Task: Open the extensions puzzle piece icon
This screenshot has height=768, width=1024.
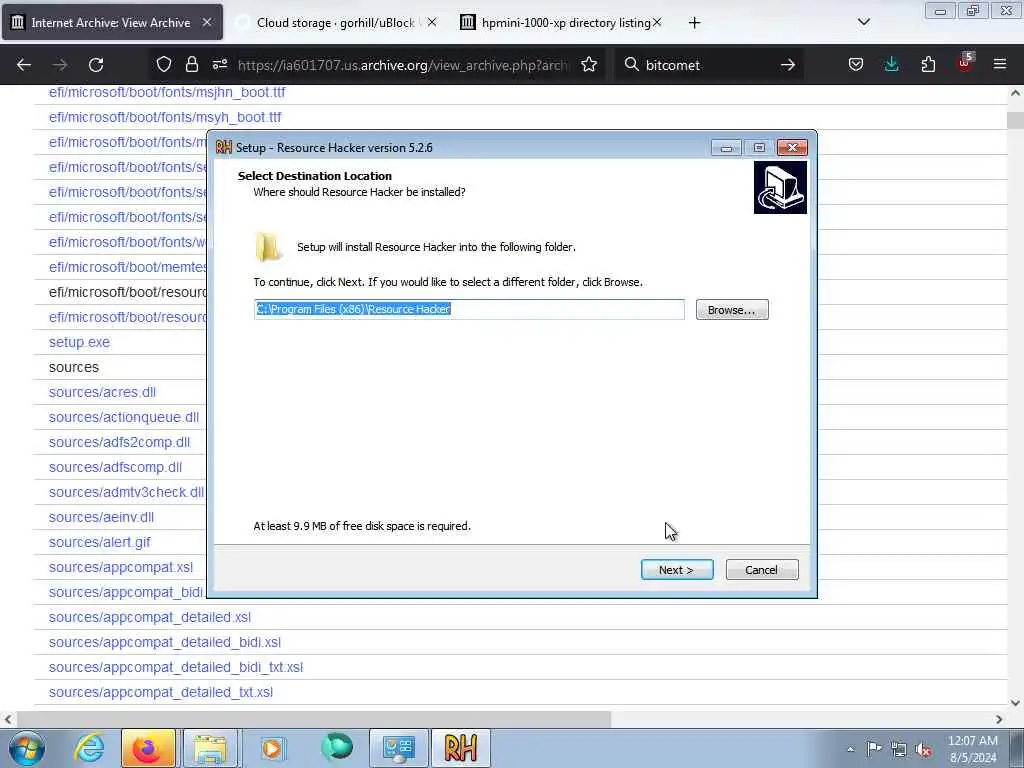Action: coord(928,64)
